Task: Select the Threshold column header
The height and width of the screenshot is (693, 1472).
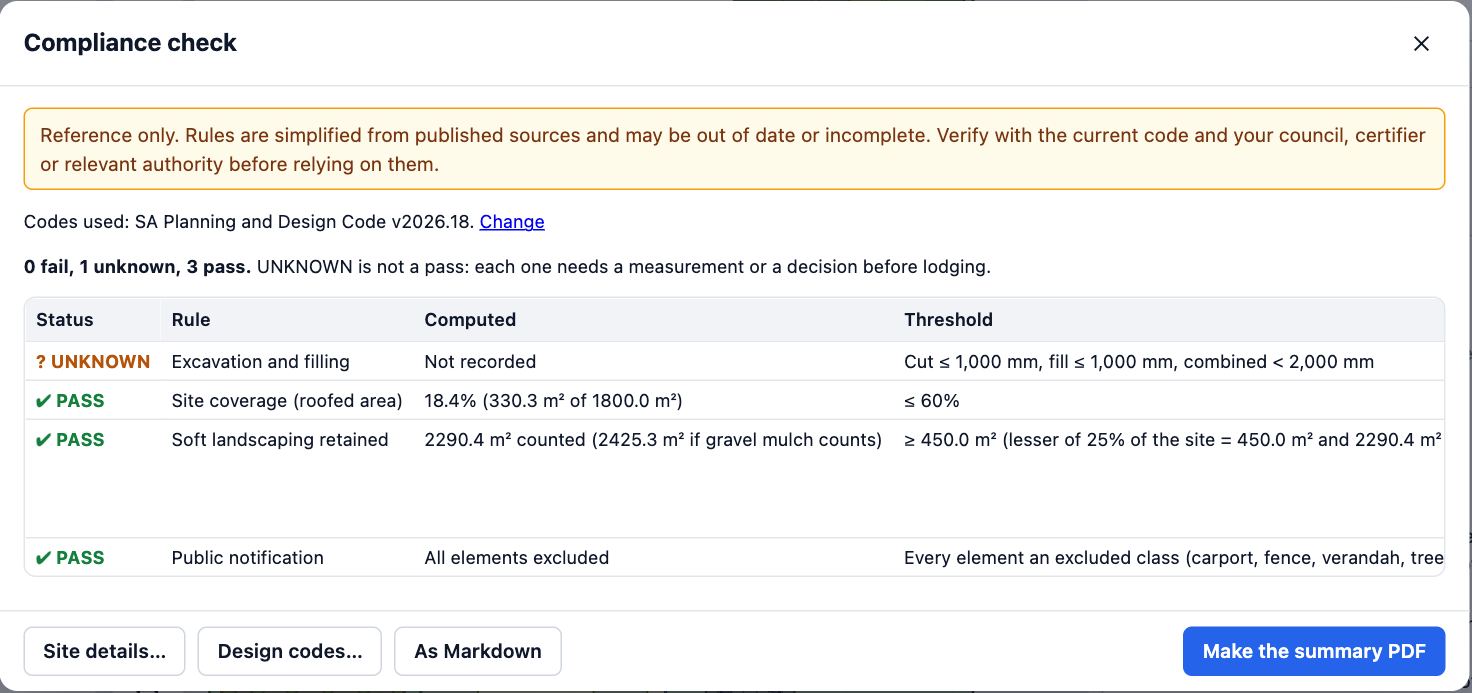Action: (x=948, y=320)
